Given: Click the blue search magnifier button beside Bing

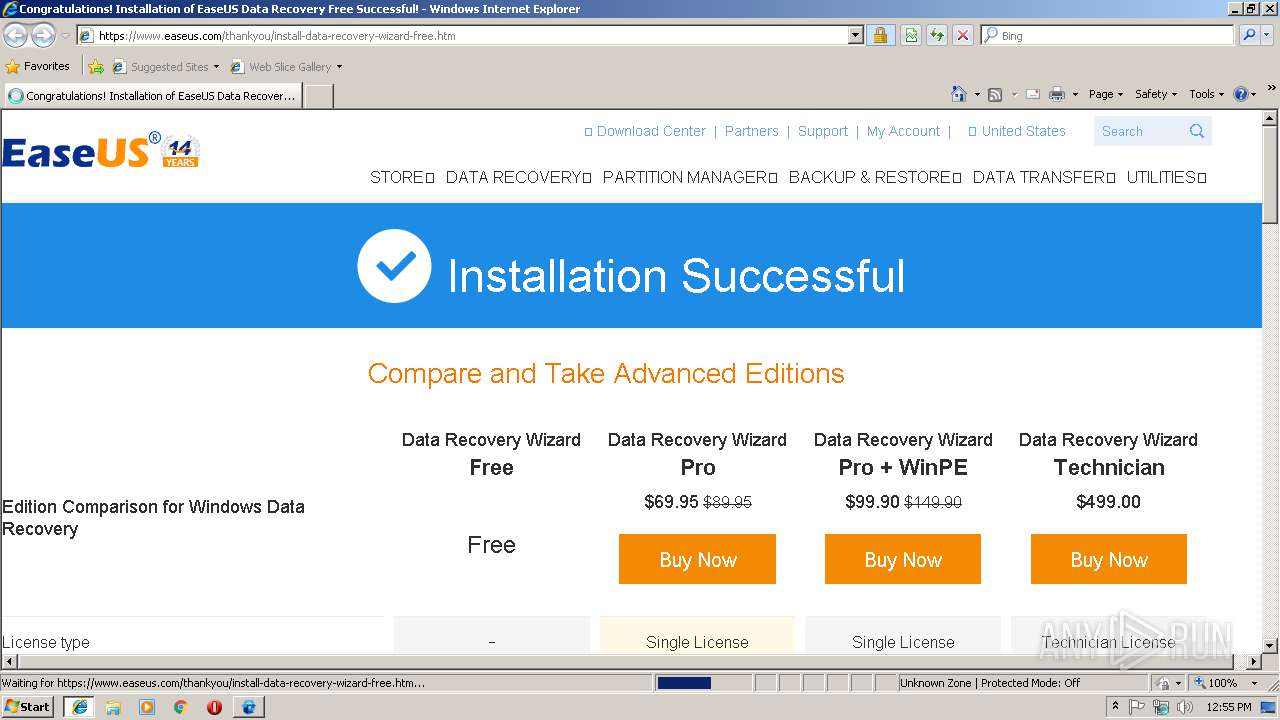Looking at the screenshot, I should click(1248, 35).
